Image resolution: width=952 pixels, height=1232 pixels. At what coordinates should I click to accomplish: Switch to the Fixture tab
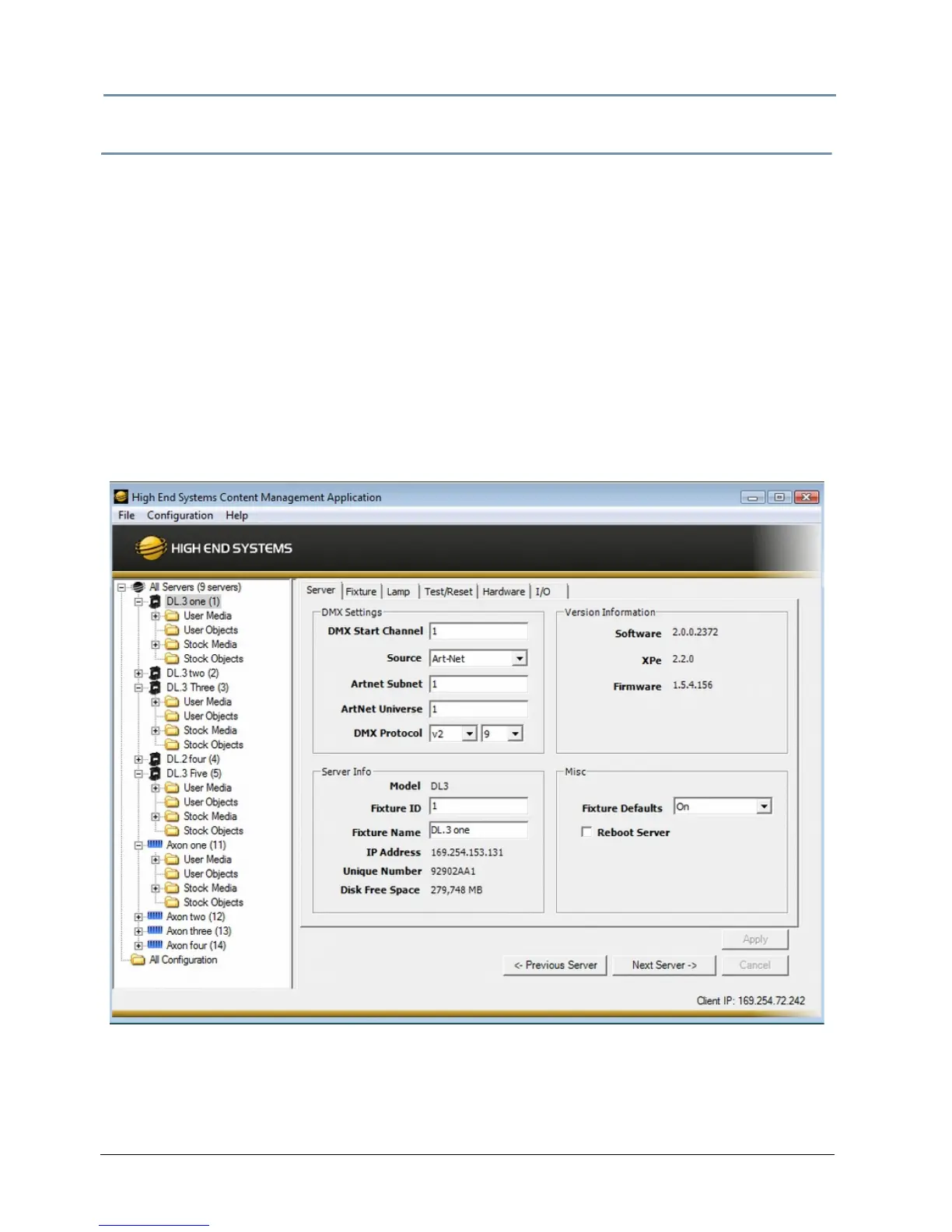click(x=361, y=592)
